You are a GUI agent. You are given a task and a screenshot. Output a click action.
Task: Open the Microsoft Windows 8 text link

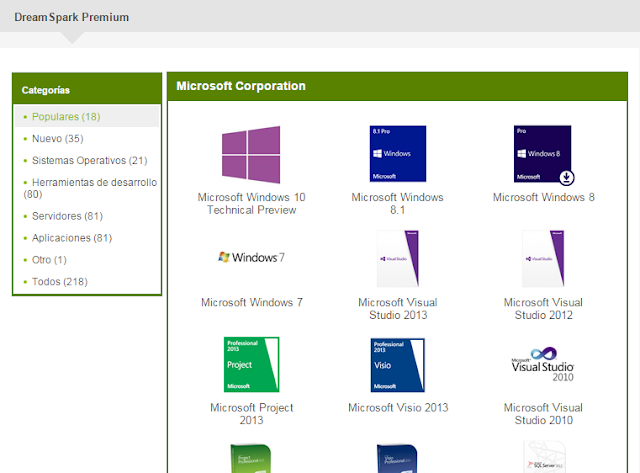pyautogui.click(x=544, y=197)
